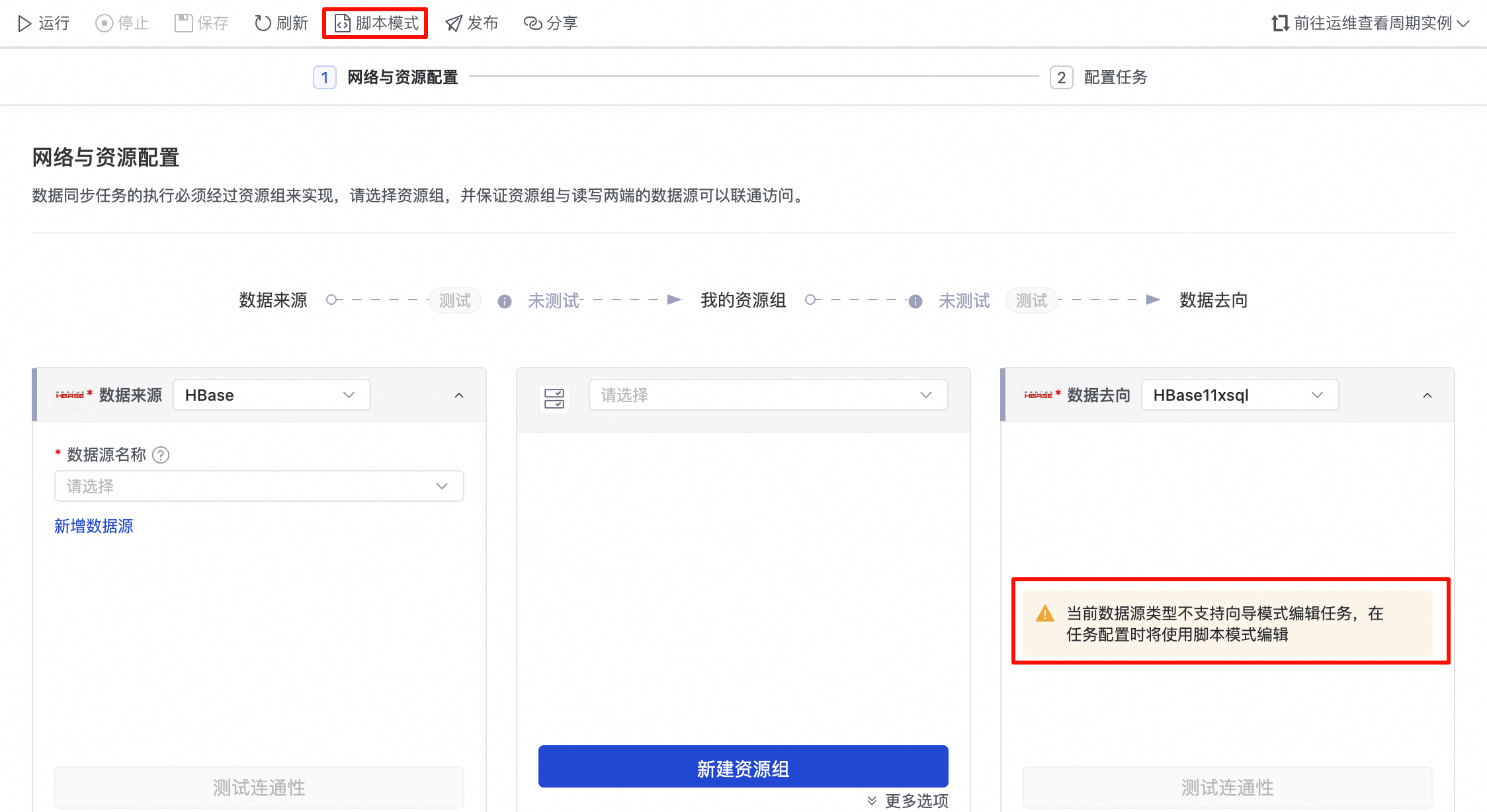Open the HBase data source type dropdown

click(x=271, y=395)
